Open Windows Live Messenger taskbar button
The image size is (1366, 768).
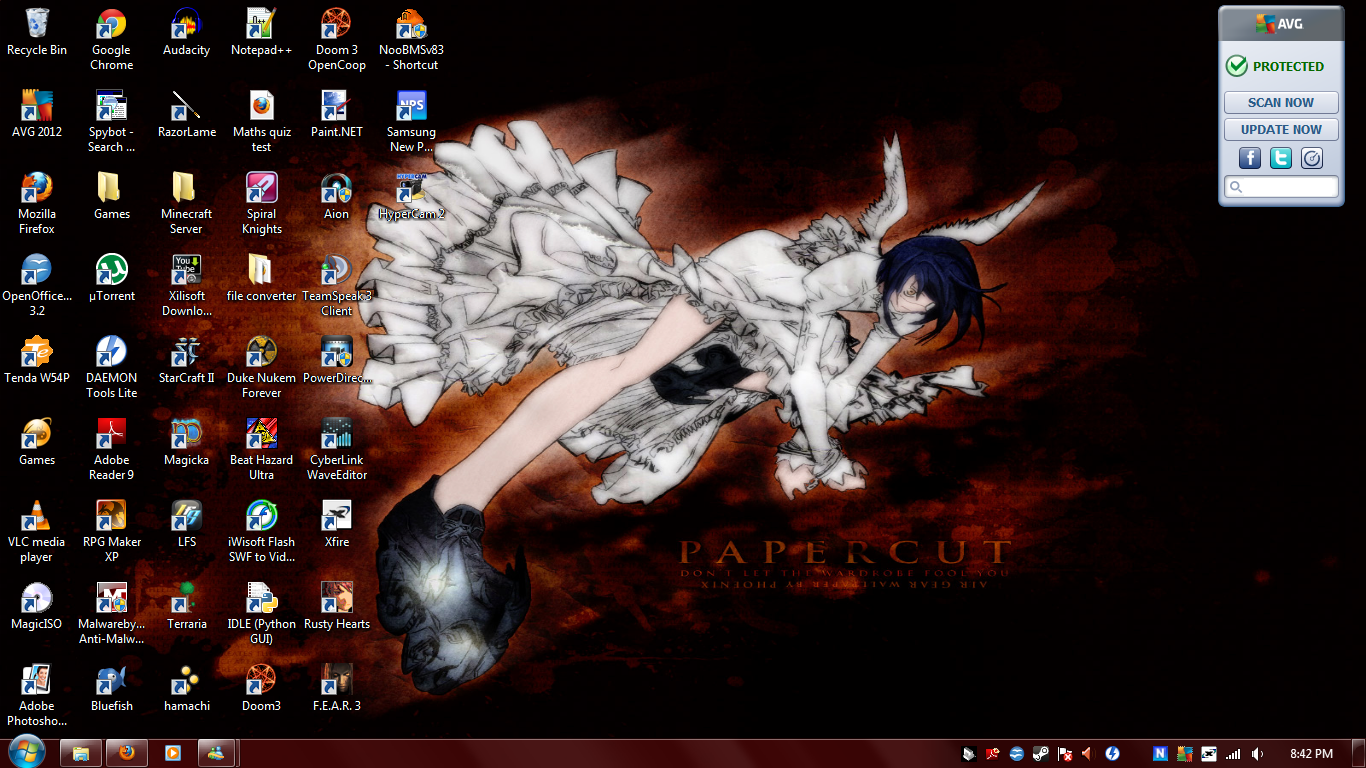(x=219, y=753)
